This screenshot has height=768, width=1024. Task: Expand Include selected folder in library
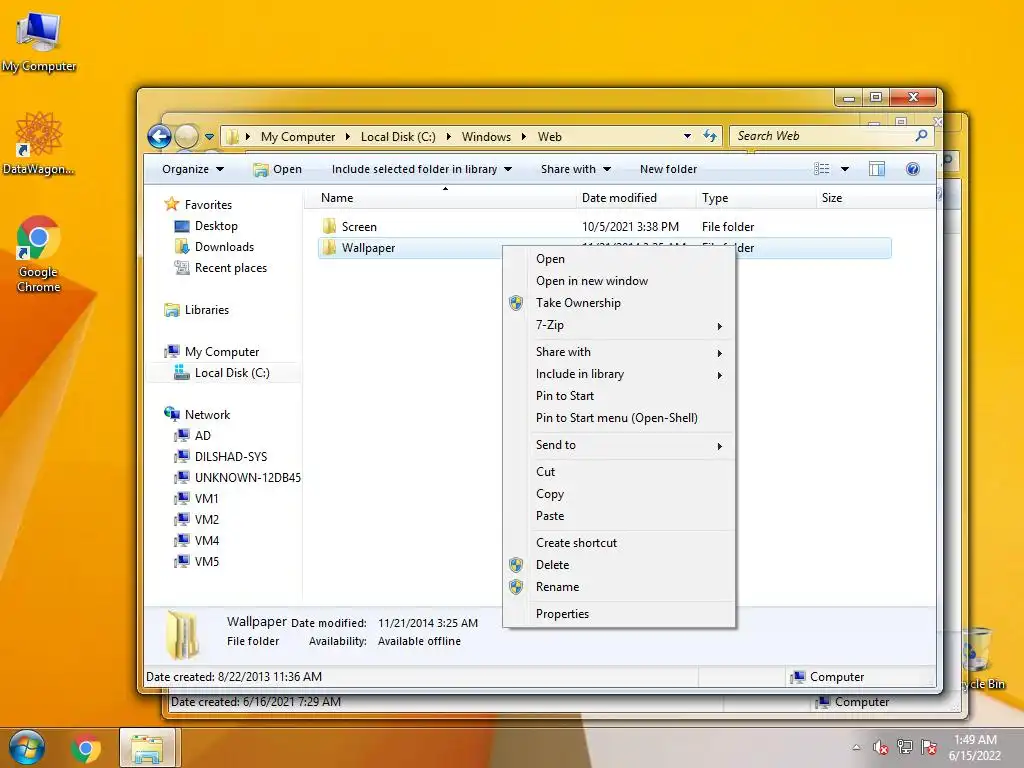pos(421,169)
